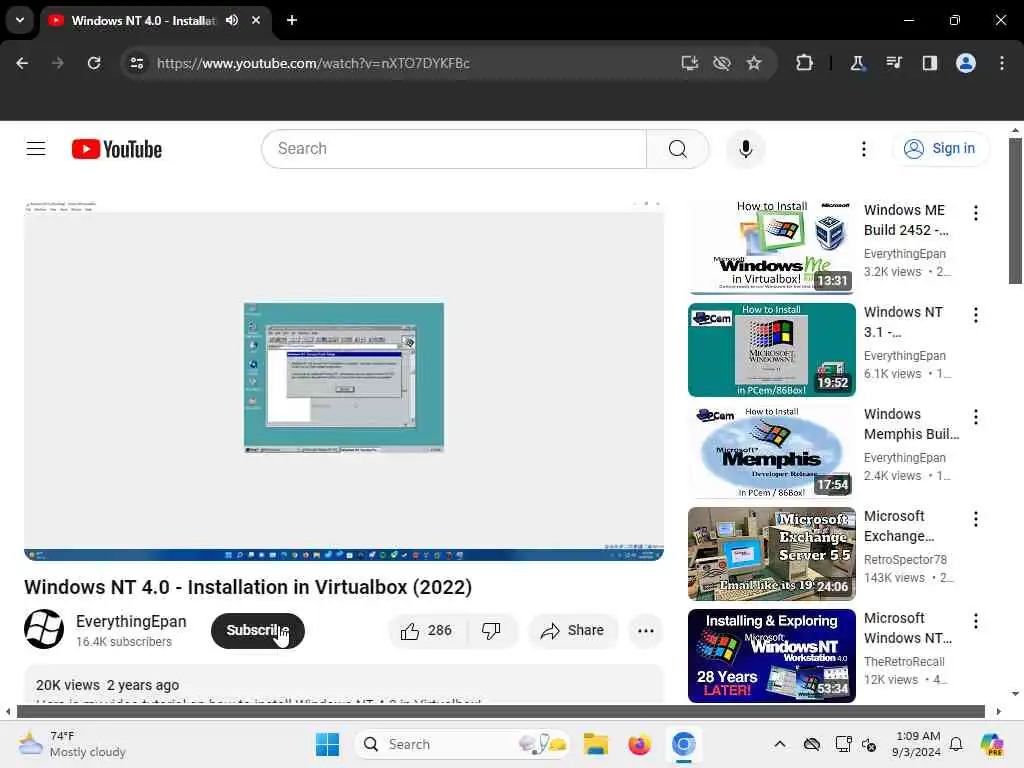
Task: Open Installing & Exploring Windows NT thumbnail
Action: tap(771, 656)
